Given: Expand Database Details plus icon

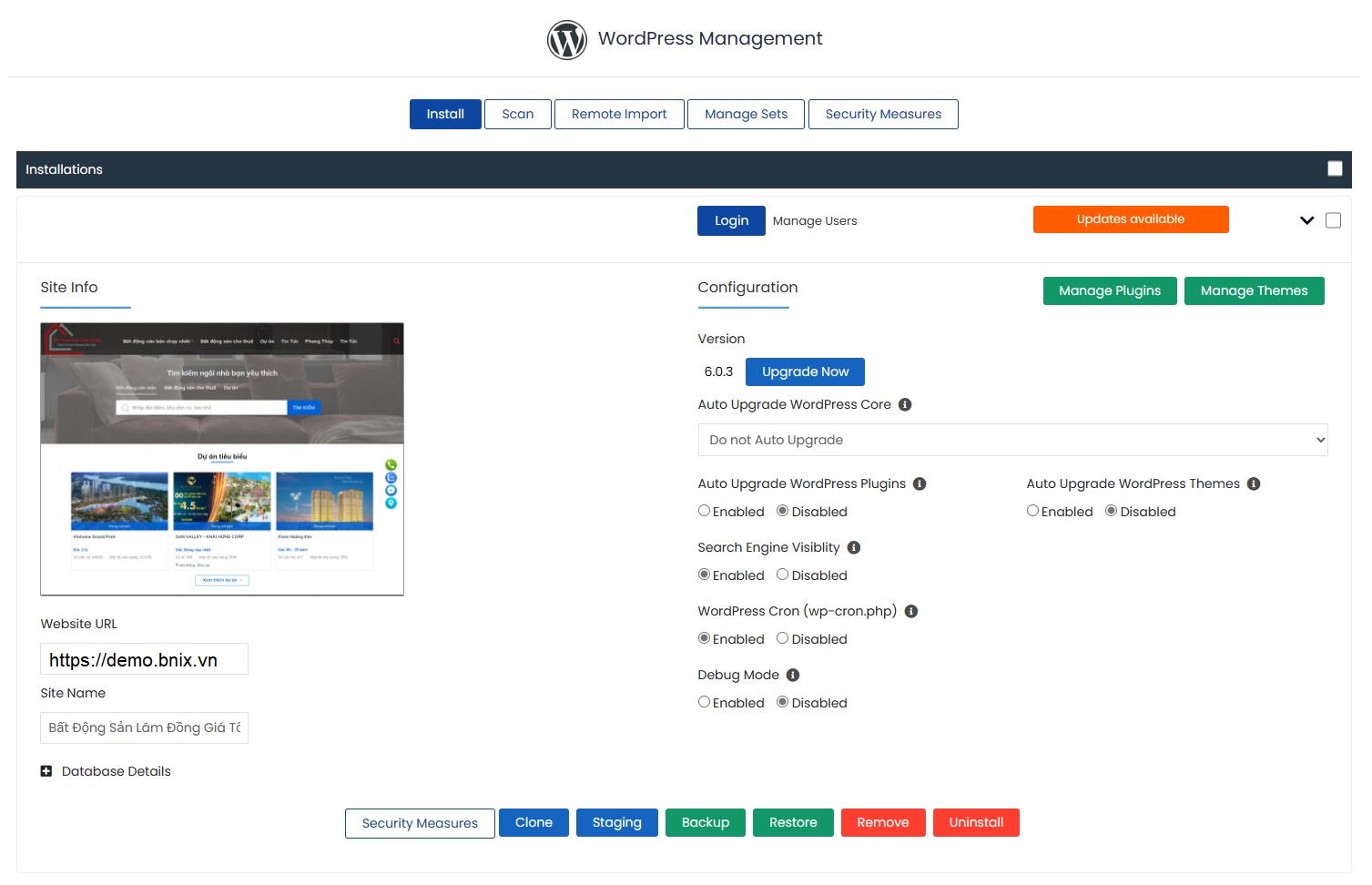Looking at the screenshot, I should coord(46,771).
